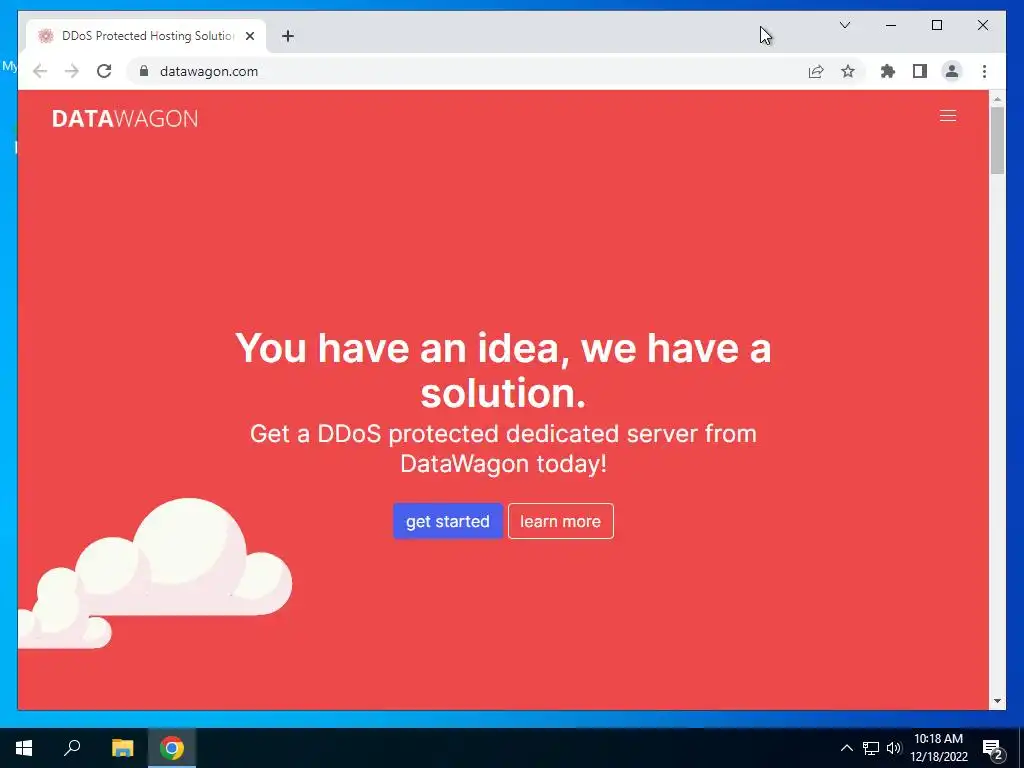Open File Explorer from taskbar
1024x768 pixels.
(x=122, y=748)
